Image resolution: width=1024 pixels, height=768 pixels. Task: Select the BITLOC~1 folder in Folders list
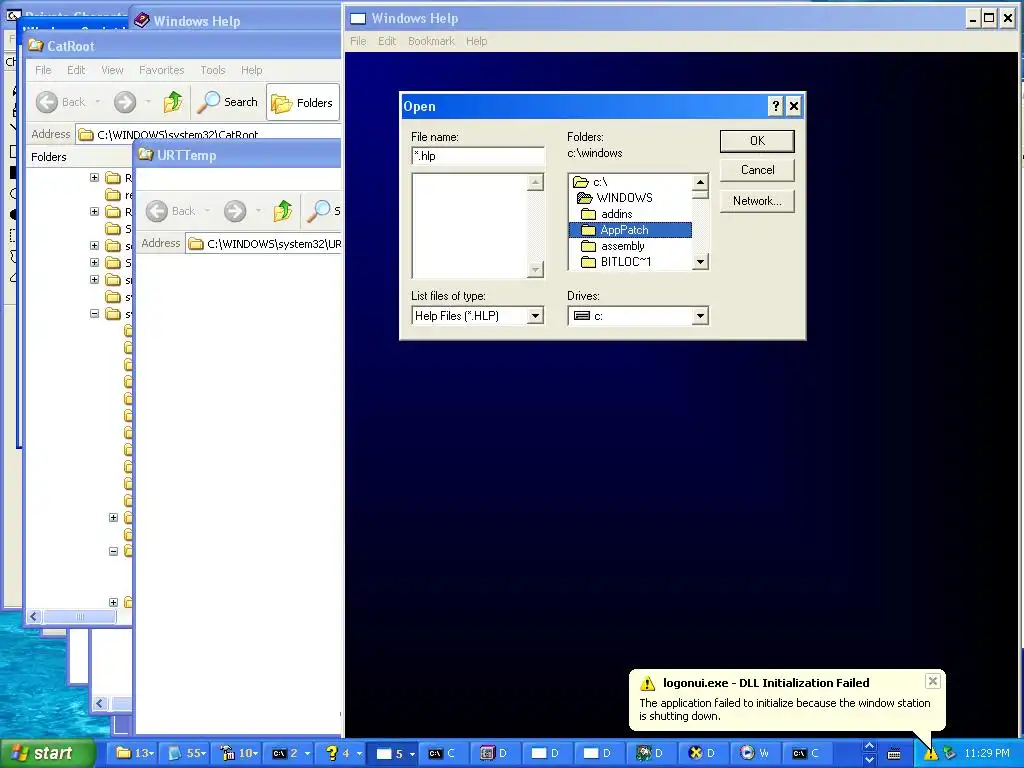(x=616, y=262)
